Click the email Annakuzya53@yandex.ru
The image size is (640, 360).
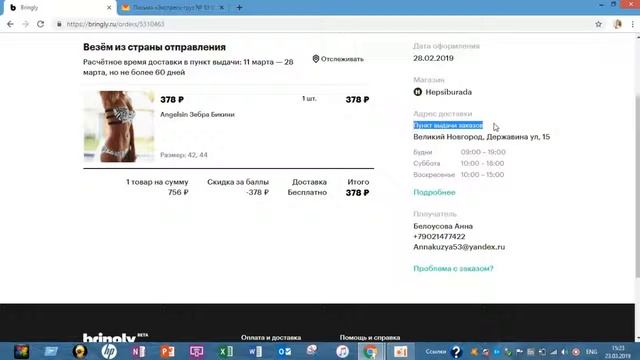click(x=459, y=247)
